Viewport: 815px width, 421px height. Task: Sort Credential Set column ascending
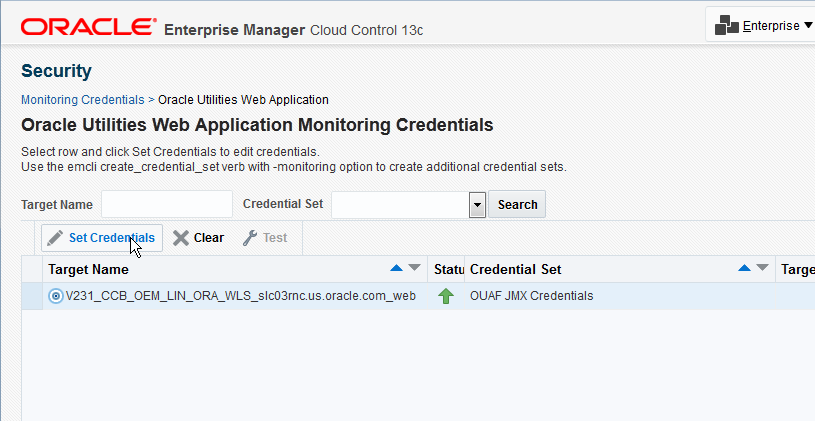click(744, 268)
